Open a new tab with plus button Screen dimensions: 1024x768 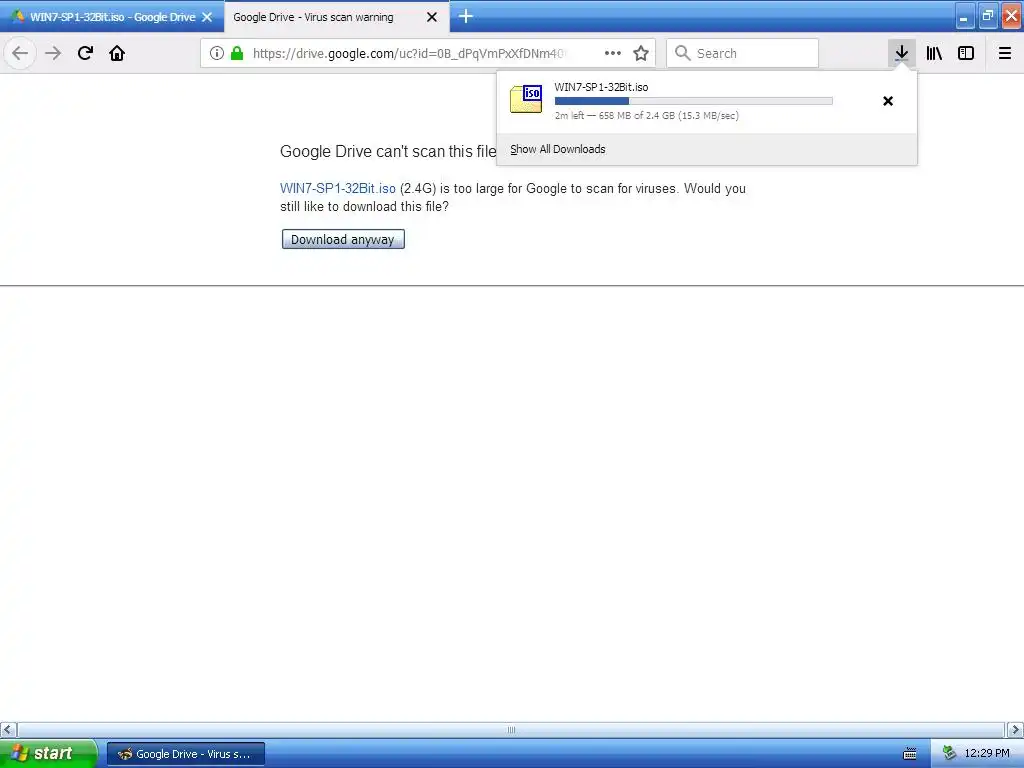pyautogui.click(x=466, y=16)
